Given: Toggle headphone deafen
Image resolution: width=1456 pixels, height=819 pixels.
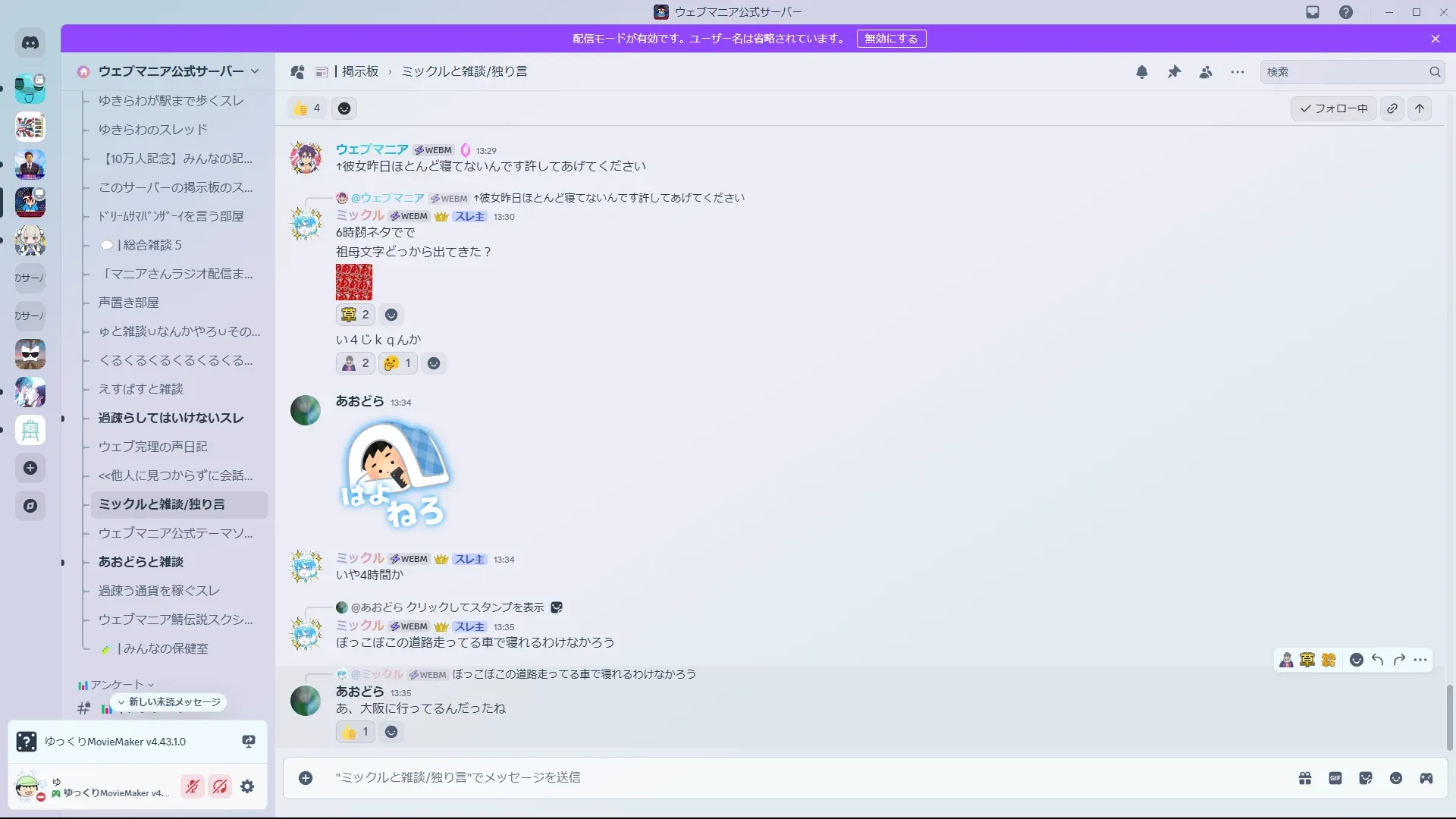Looking at the screenshot, I should (x=220, y=786).
